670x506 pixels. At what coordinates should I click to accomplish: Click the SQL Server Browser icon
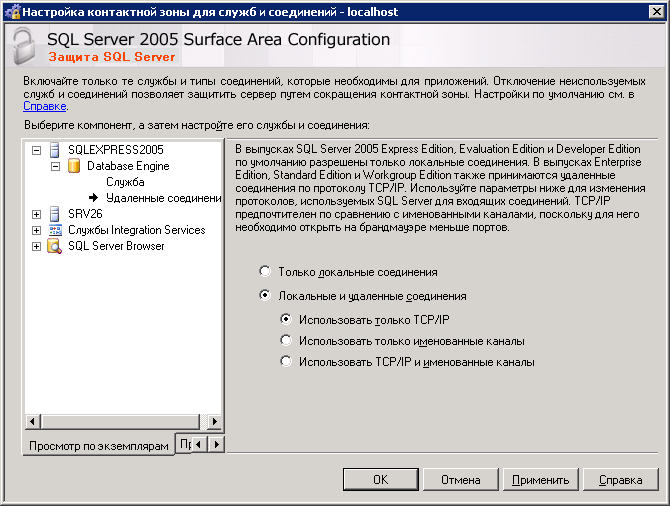(x=54, y=246)
